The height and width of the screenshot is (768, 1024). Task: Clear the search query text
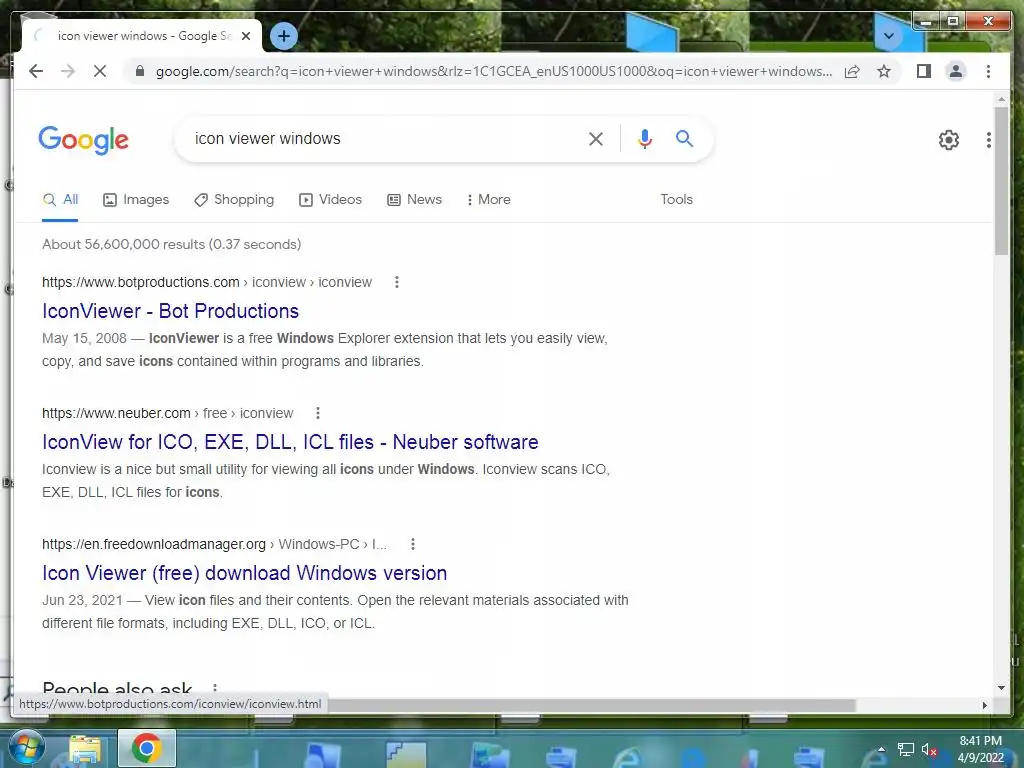click(595, 138)
